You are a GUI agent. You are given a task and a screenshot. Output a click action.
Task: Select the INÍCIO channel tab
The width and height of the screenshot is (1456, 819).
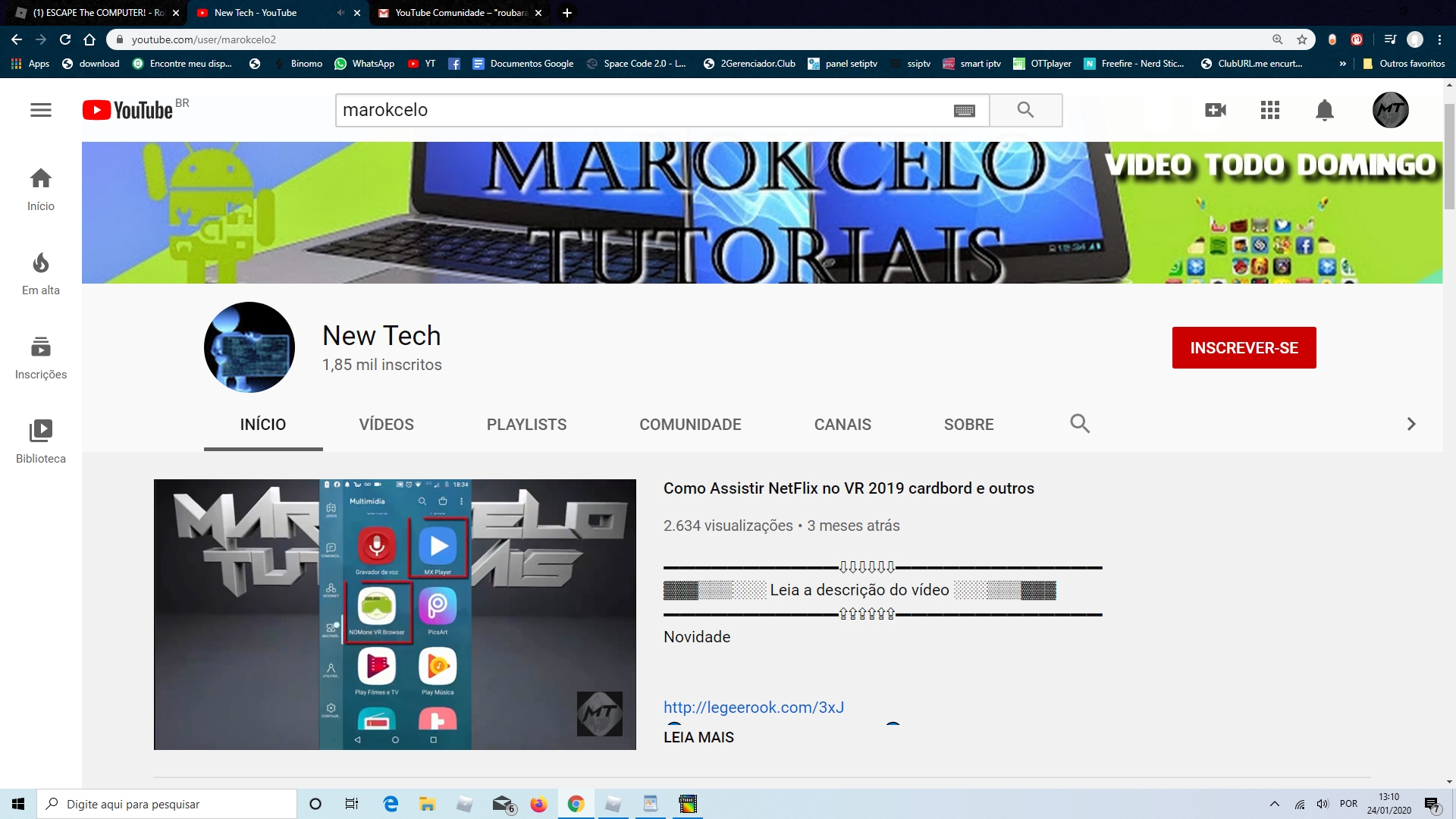click(263, 425)
